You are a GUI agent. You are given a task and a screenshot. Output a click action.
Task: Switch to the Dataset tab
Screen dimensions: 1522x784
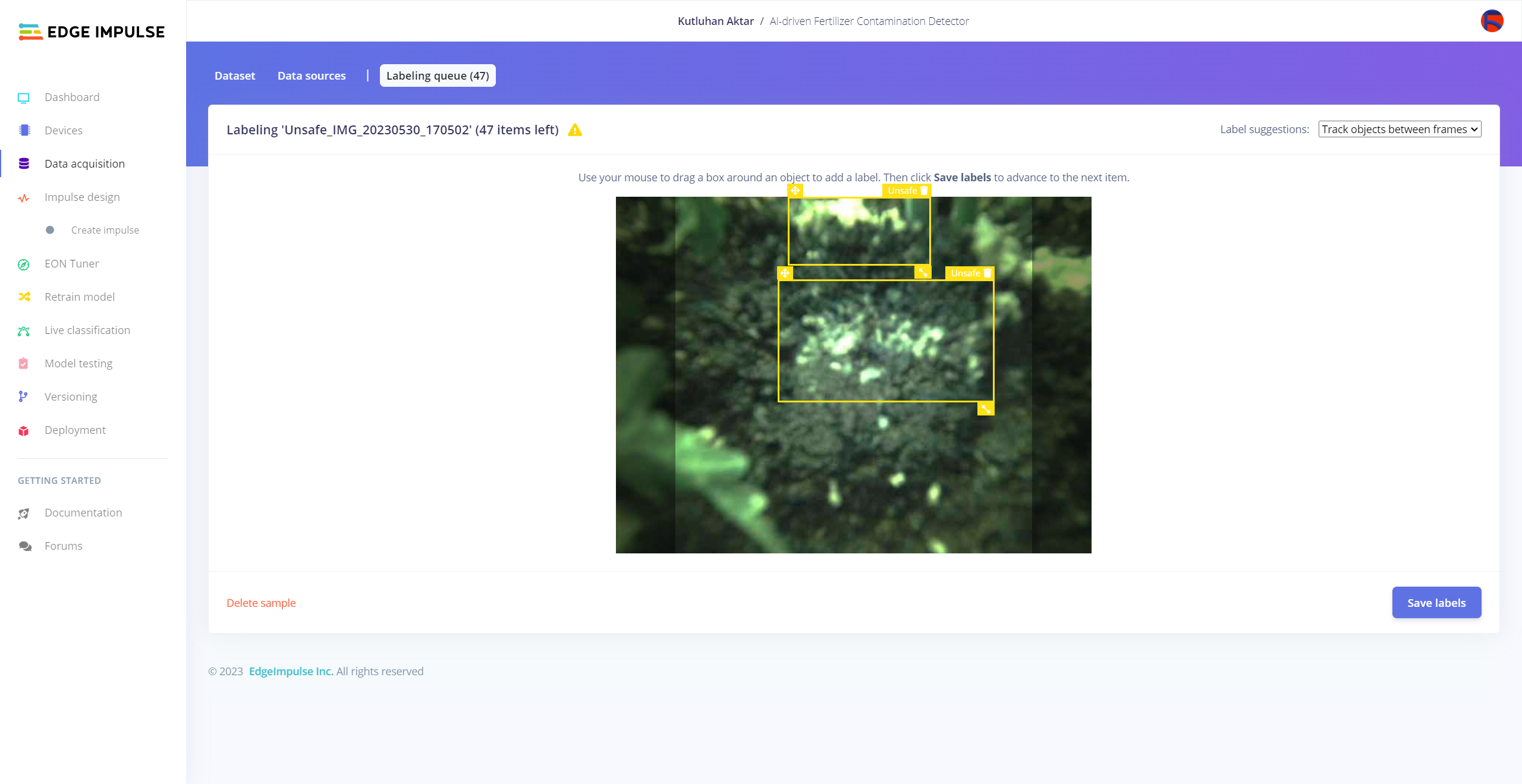(234, 76)
